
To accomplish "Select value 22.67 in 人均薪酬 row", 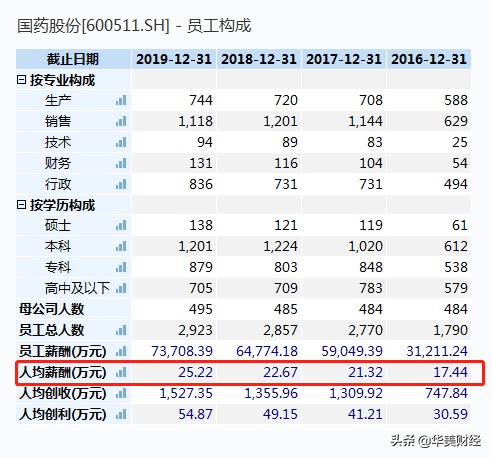I will [x=280, y=372].
